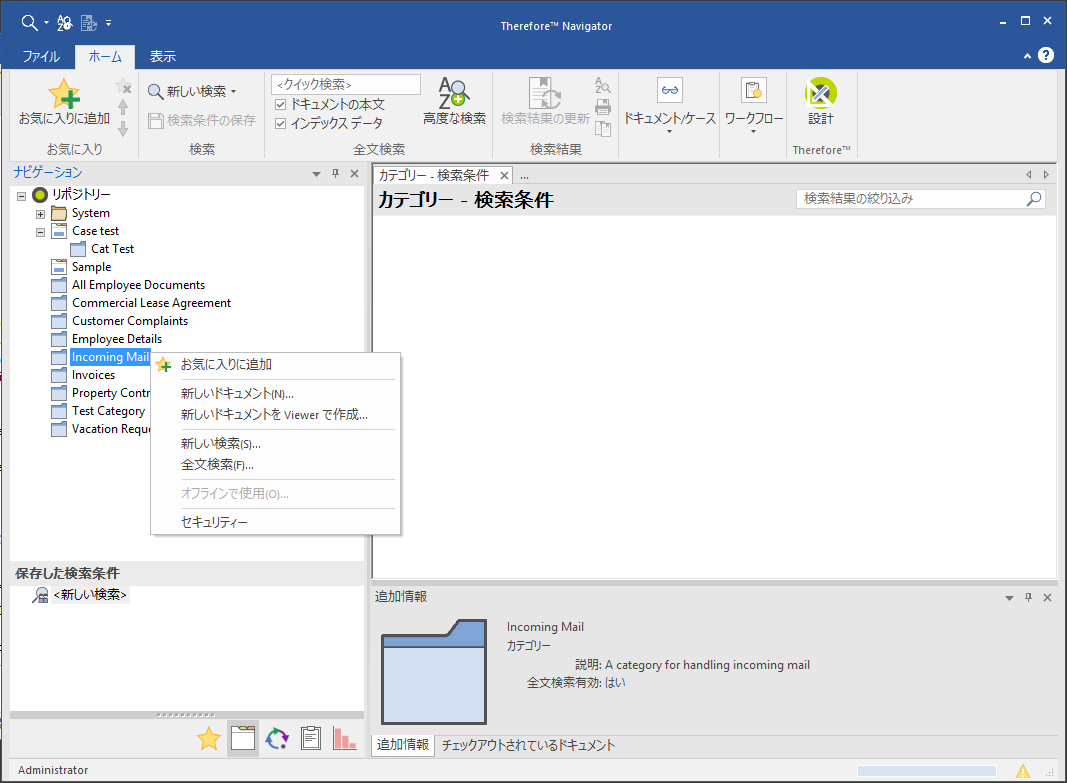Screen dimensions: 1067x783
Task: Choose 全文検索(F)... in context menu
Action: coord(275,465)
